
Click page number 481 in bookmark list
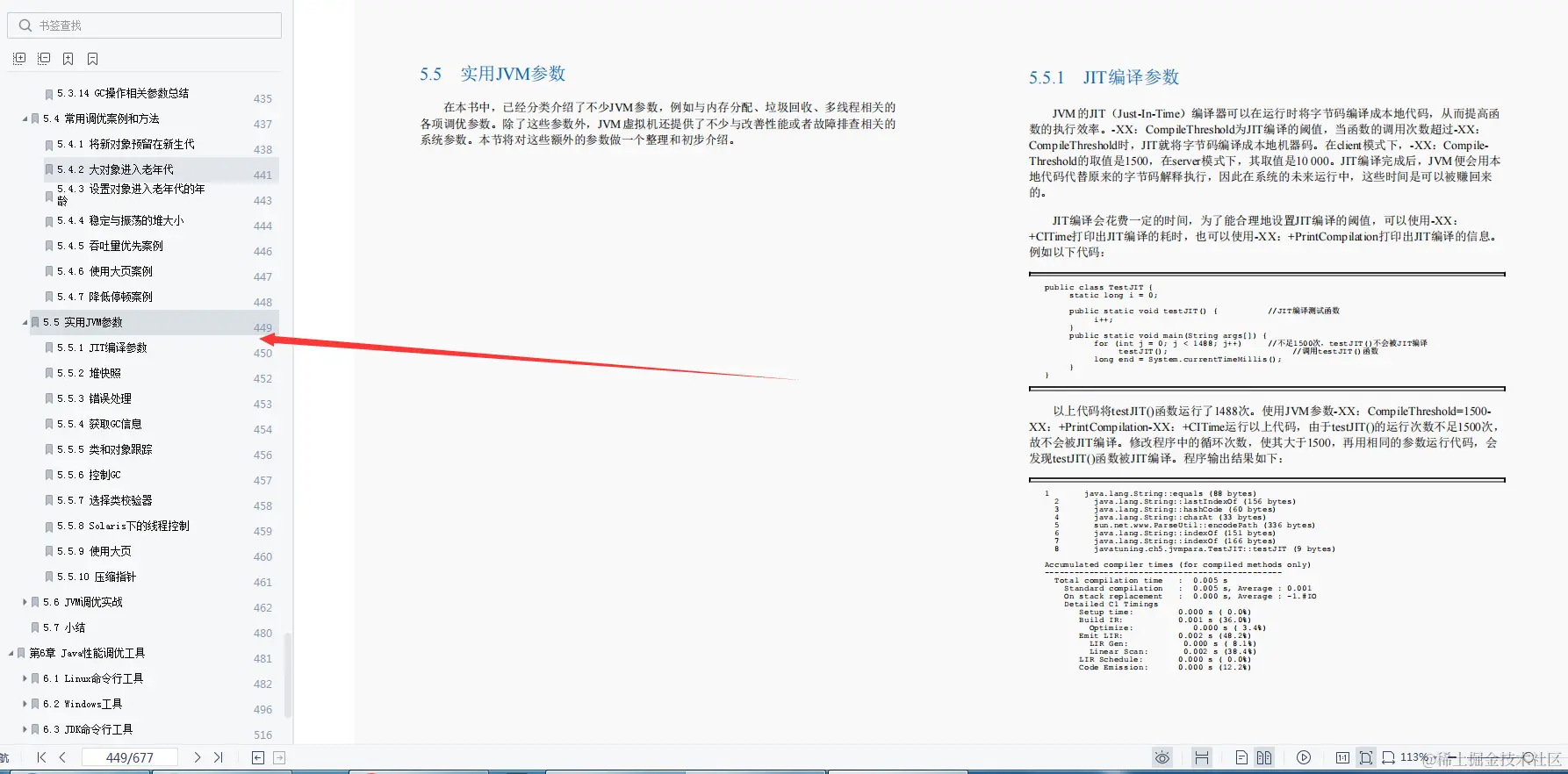(x=263, y=658)
